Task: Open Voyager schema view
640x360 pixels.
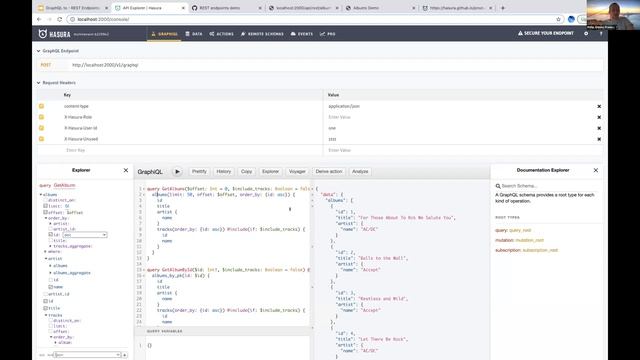Action: click(x=297, y=171)
